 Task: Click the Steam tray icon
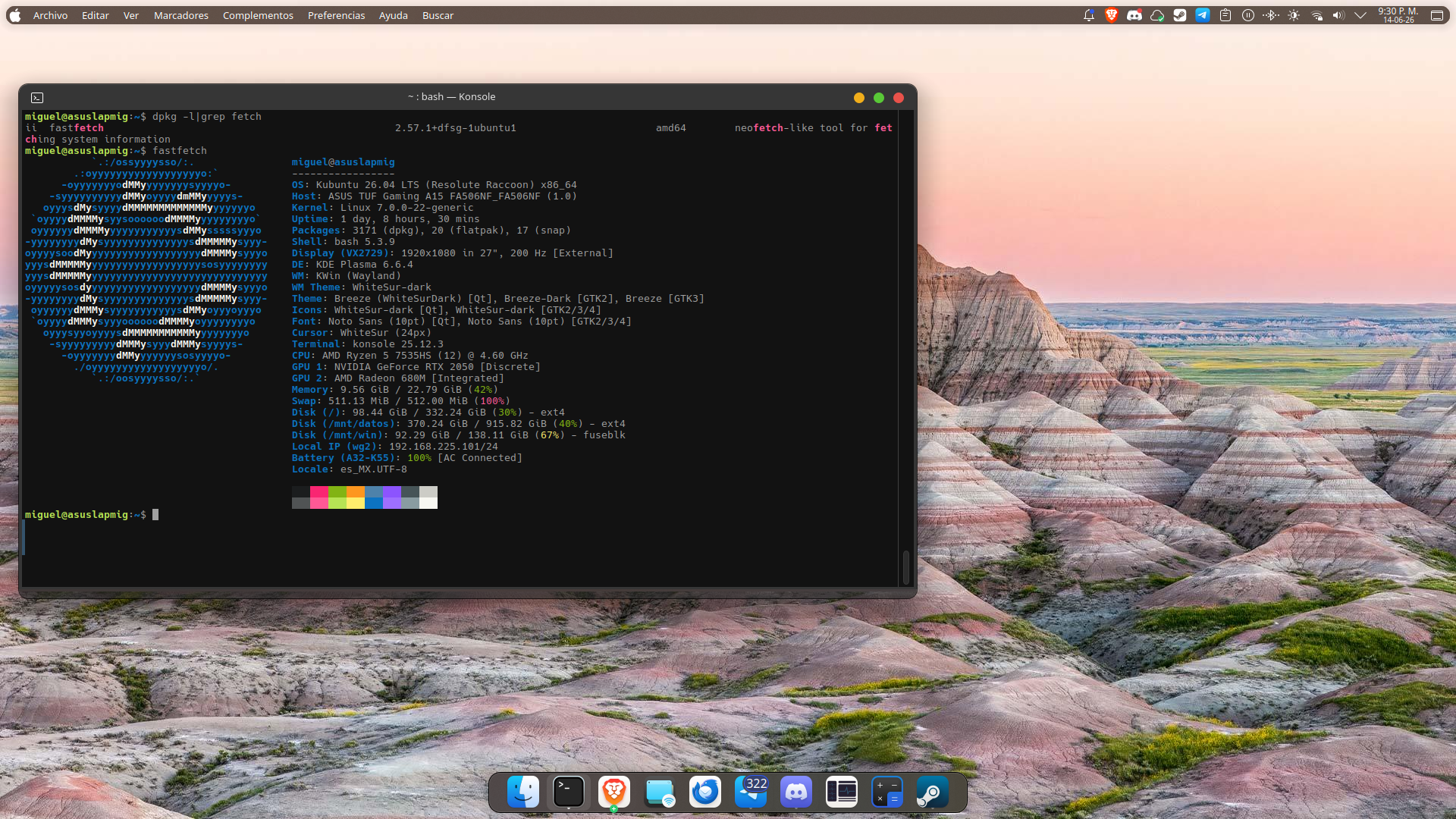(x=1180, y=15)
